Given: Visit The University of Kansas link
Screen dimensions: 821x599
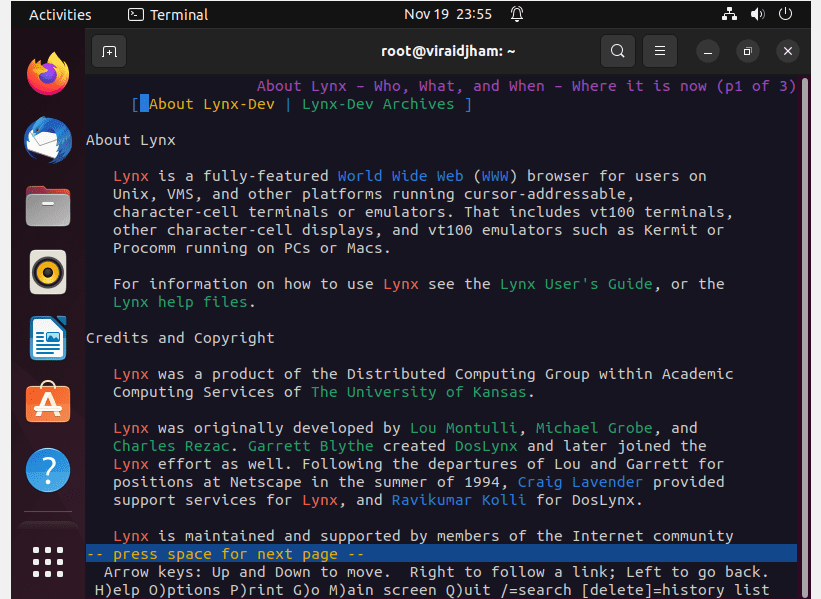Looking at the screenshot, I should [x=418, y=392].
